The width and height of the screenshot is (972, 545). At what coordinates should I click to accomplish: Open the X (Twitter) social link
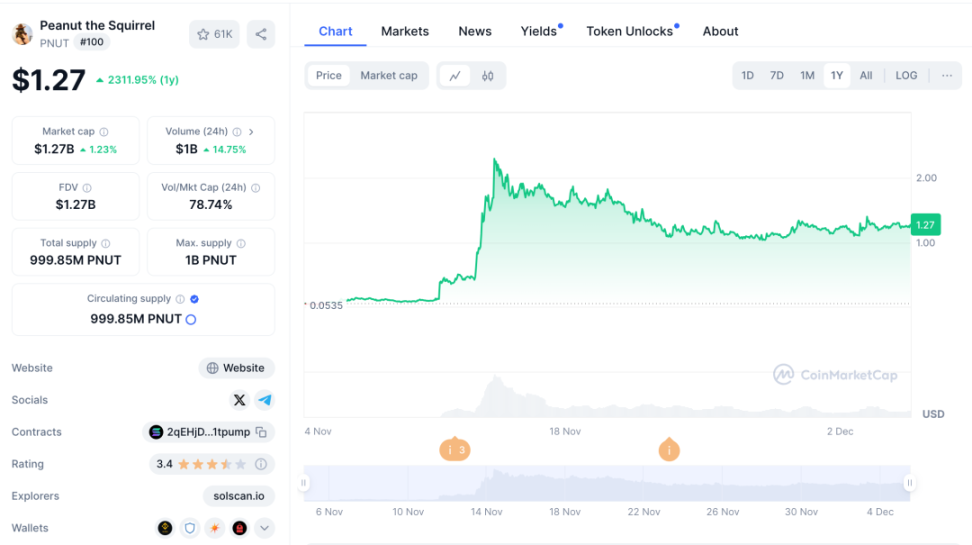(239, 400)
